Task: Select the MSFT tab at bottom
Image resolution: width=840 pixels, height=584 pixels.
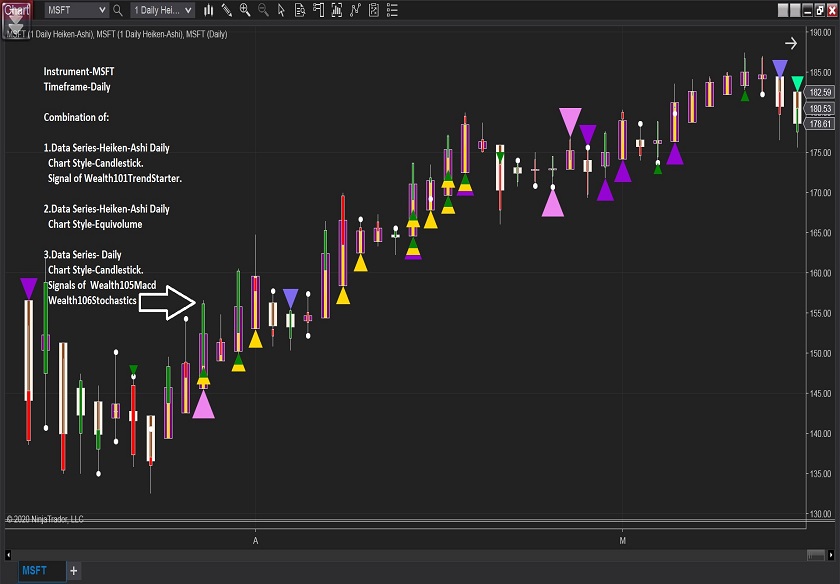Action: point(34,570)
